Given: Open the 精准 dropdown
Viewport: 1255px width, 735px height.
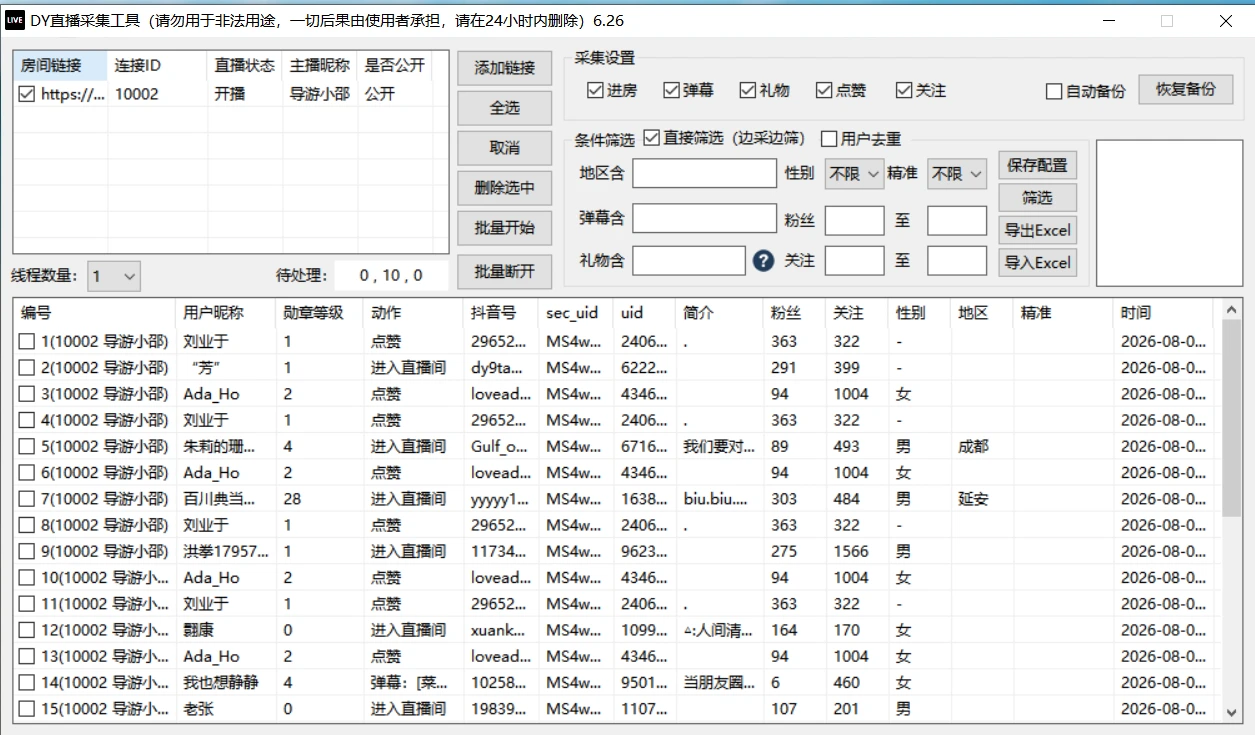Looking at the screenshot, I should pyautogui.click(x=957, y=174).
